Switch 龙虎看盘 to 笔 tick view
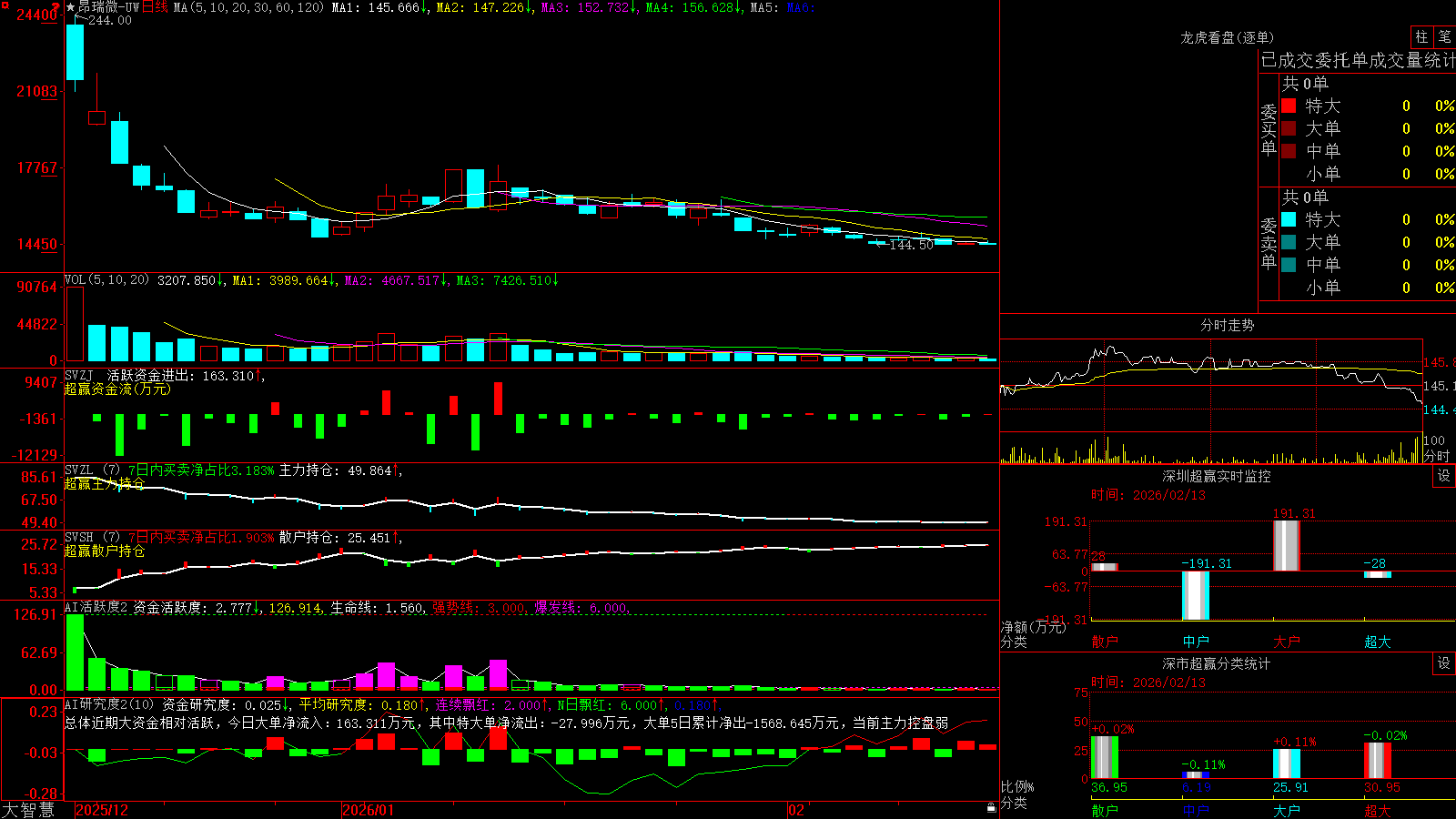Viewport: 1456px width, 819px height. [x=1444, y=37]
